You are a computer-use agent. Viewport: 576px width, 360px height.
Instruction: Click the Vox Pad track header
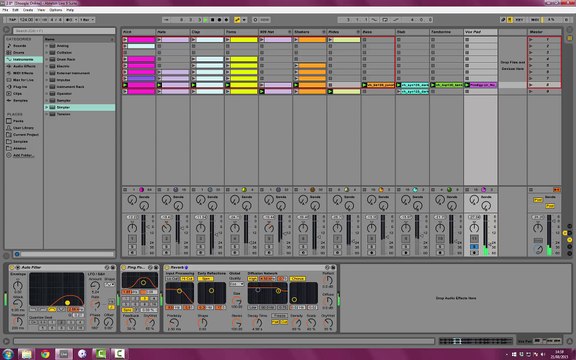tap(480, 32)
